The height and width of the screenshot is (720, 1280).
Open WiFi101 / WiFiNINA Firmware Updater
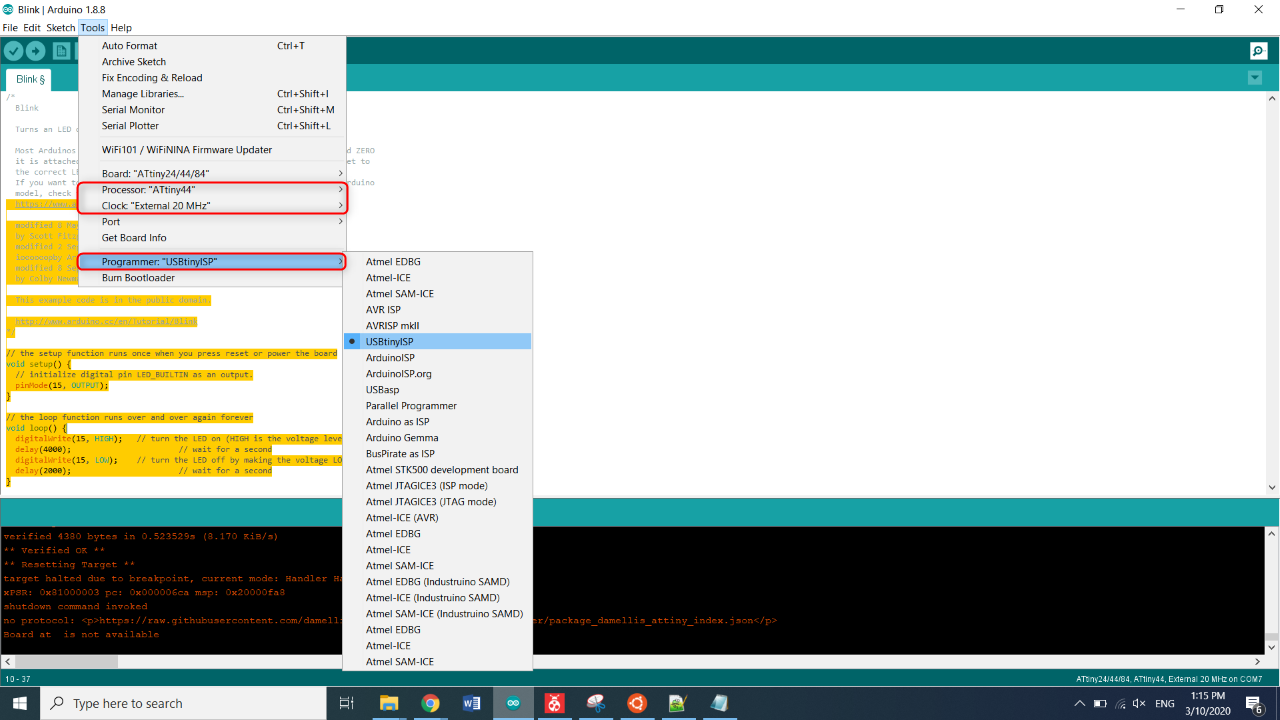212,150
